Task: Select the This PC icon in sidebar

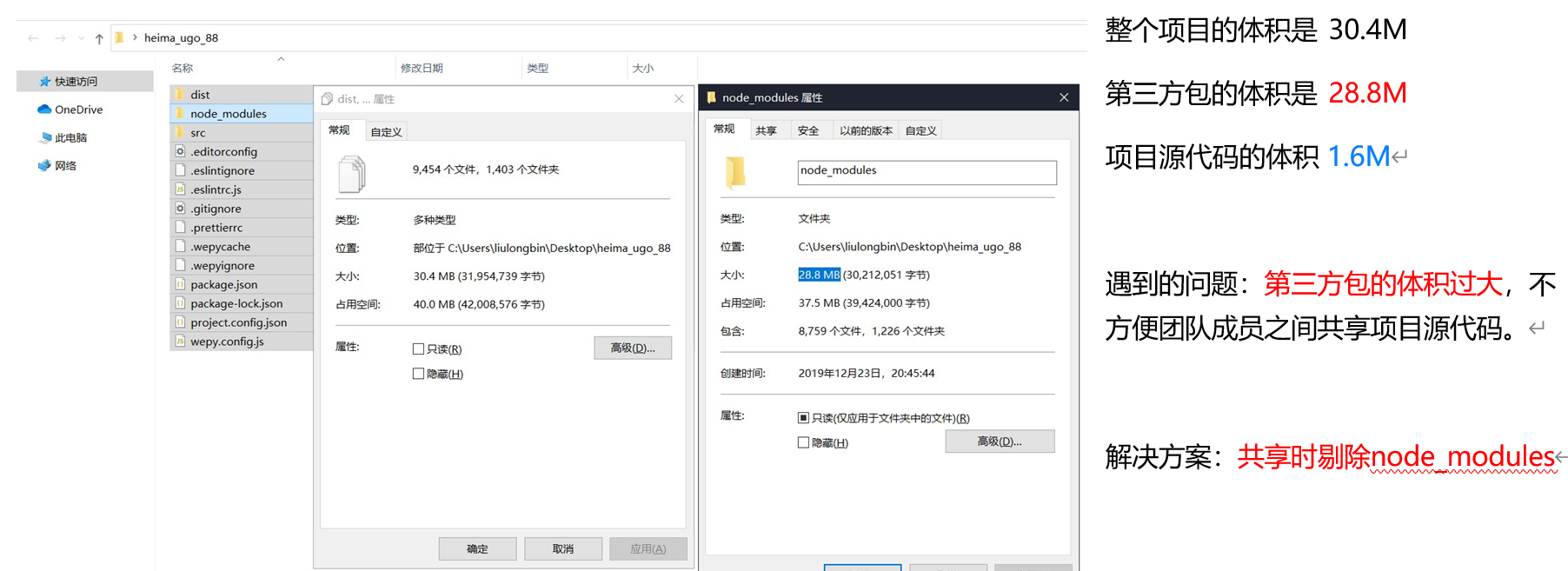Action: (x=46, y=138)
